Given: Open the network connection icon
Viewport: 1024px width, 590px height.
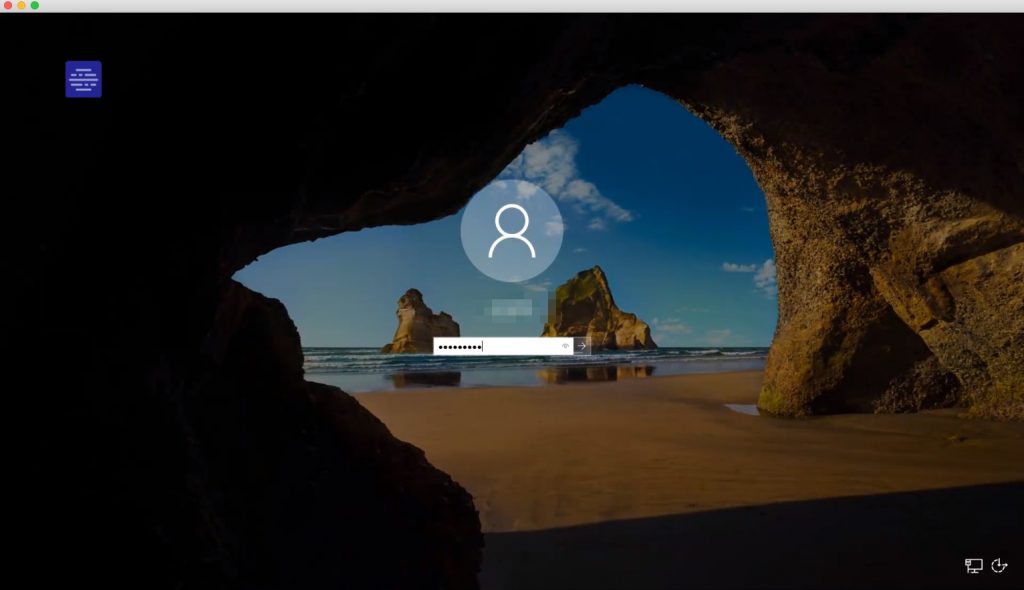Looking at the screenshot, I should (973, 566).
